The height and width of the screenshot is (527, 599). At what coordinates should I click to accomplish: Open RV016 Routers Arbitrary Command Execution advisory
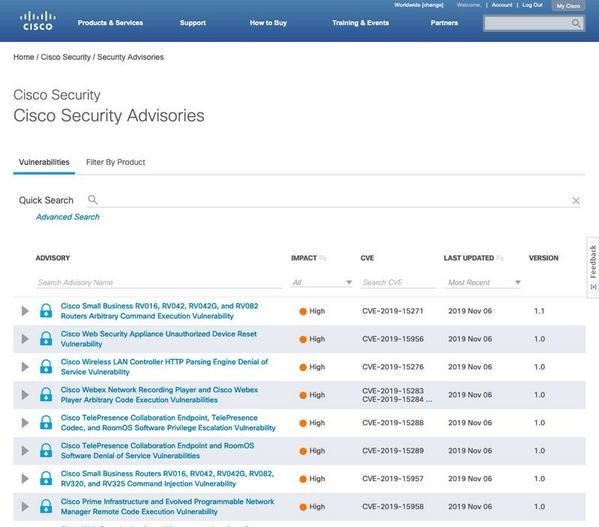point(159,311)
